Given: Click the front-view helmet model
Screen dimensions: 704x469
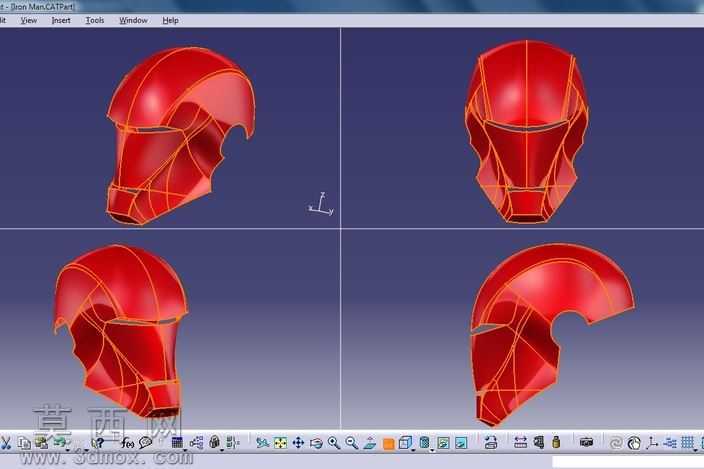Looking at the screenshot, I should point(526,131).
